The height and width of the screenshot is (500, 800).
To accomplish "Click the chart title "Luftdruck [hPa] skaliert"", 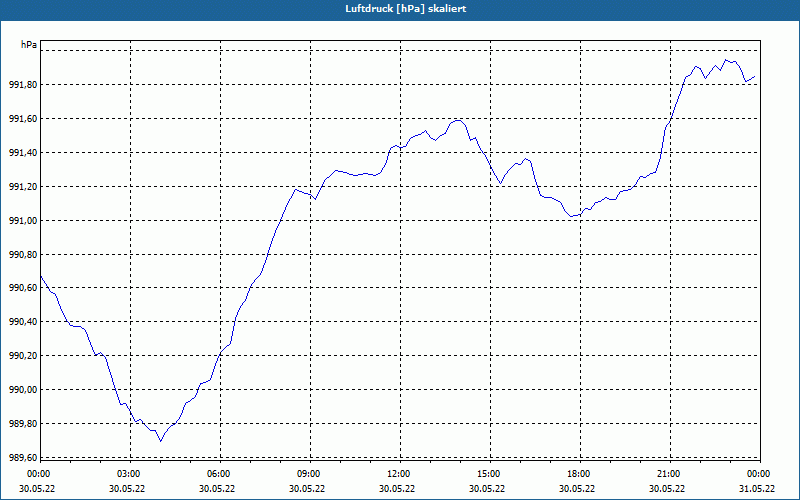I will [x=405, y=9].
